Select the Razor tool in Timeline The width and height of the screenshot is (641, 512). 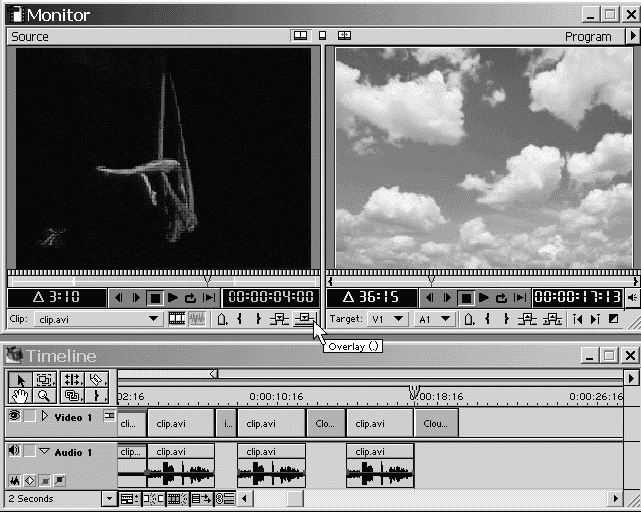click(x=96, y=380)
